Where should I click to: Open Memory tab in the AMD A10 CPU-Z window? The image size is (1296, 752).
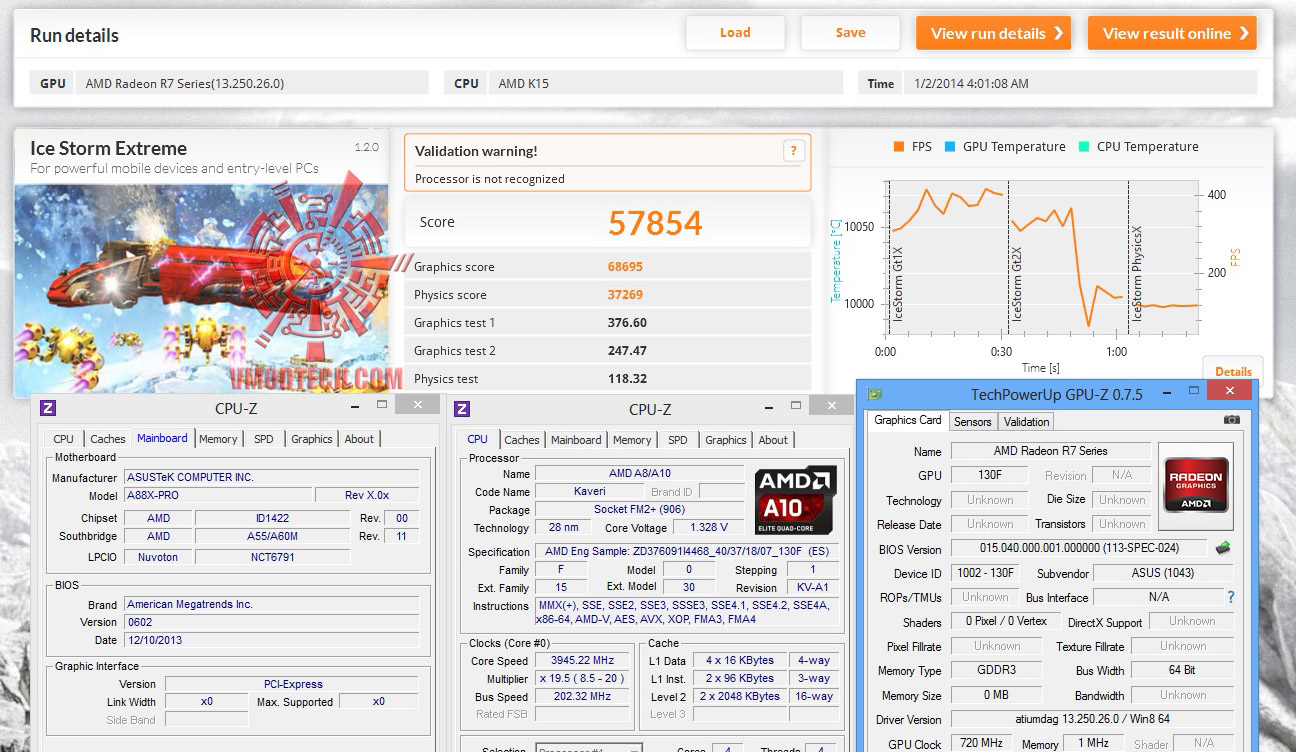pos(632,440)
